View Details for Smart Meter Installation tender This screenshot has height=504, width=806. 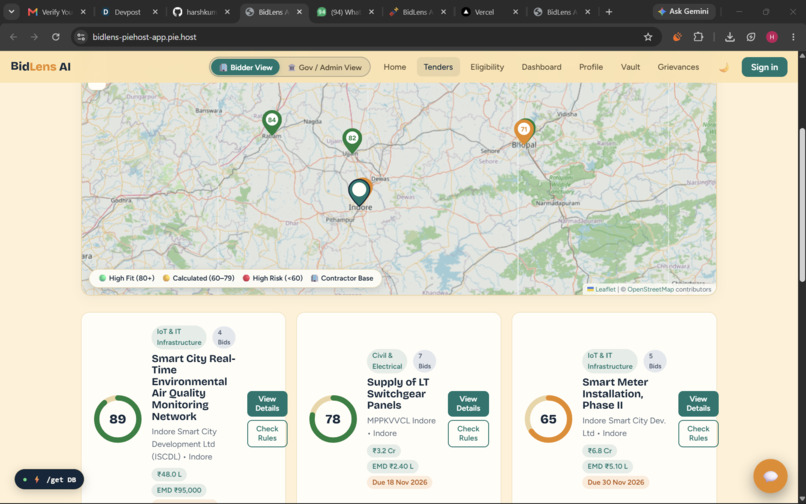click(698, 404)
